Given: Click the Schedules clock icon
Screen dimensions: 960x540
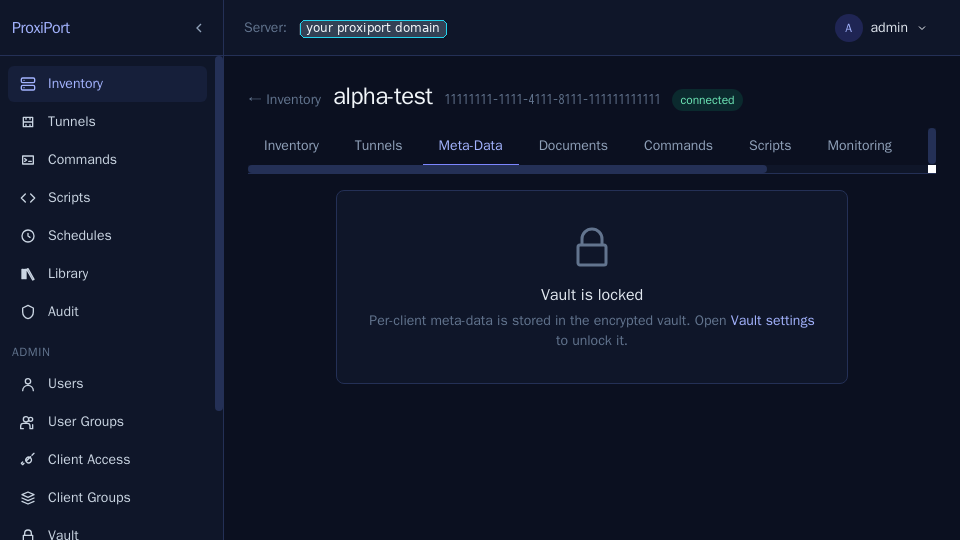Looking at the screenshot, I should click(x=28, y=236).
